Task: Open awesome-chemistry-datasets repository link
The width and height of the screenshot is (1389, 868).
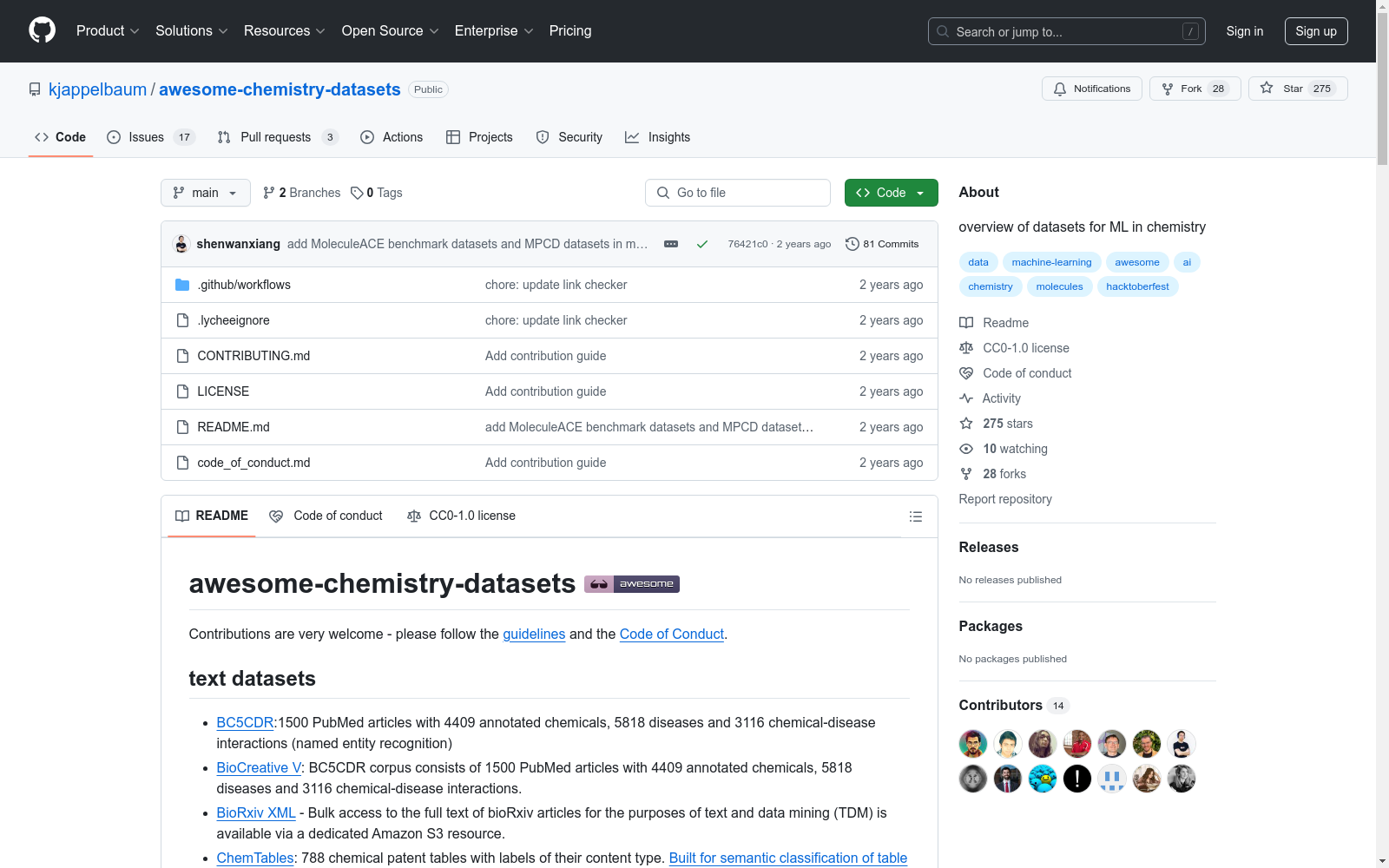Action: [280, 89]
